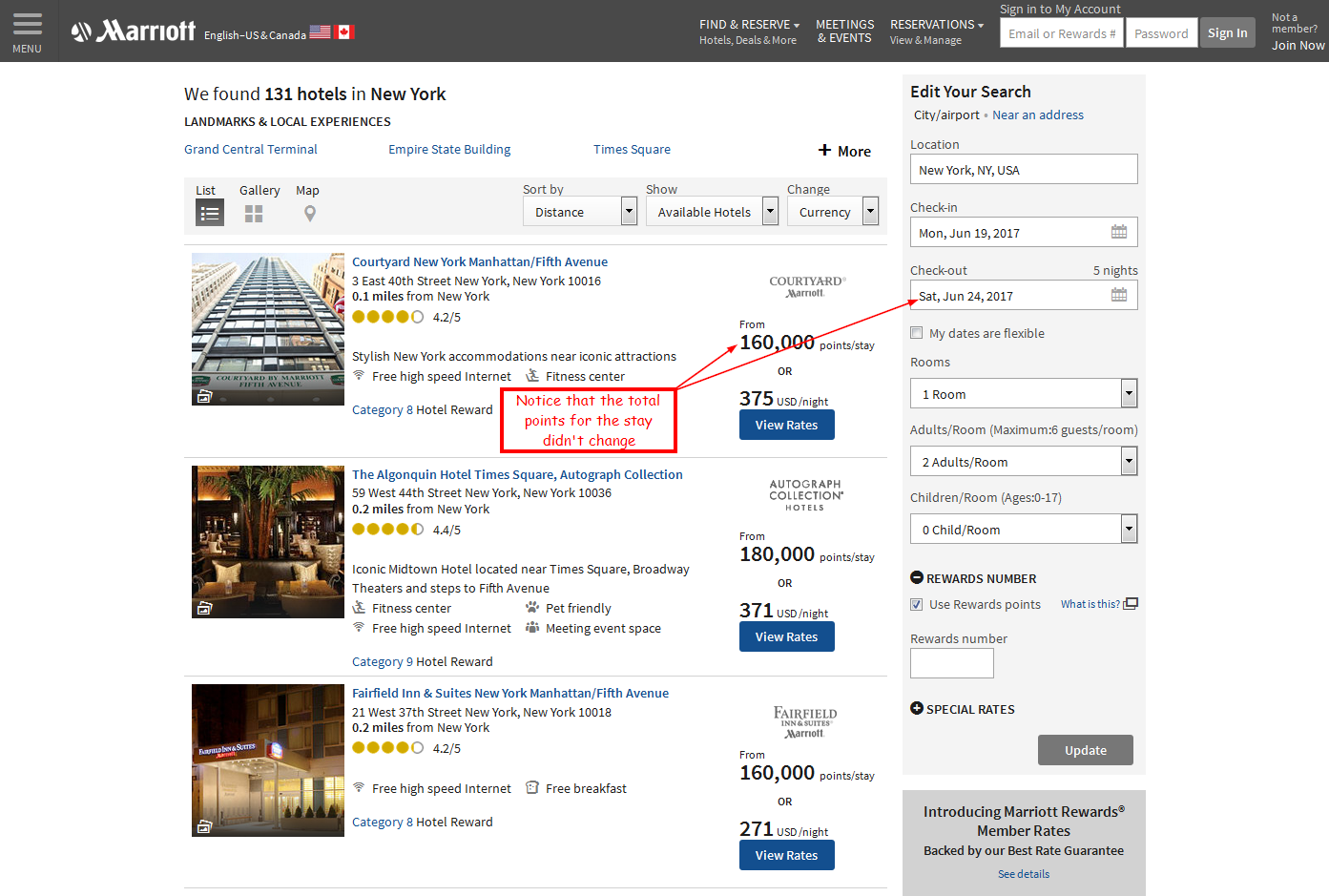Click the Check-out date field
1329x896 pixels.
point(1024,295)
